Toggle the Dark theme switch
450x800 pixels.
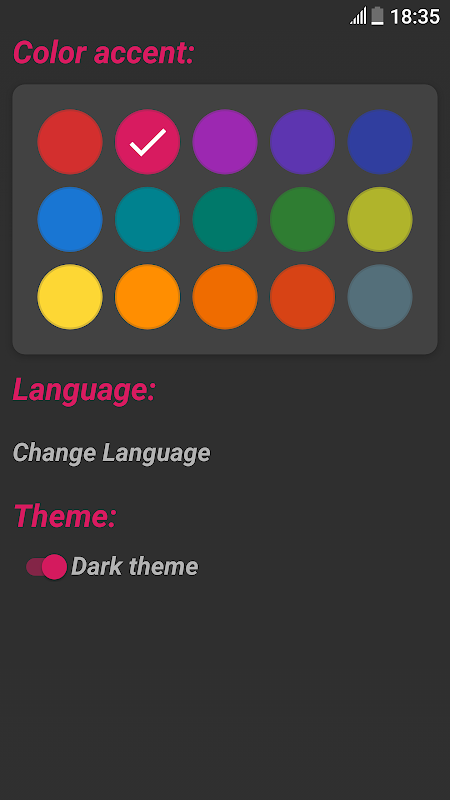[46, 567]
